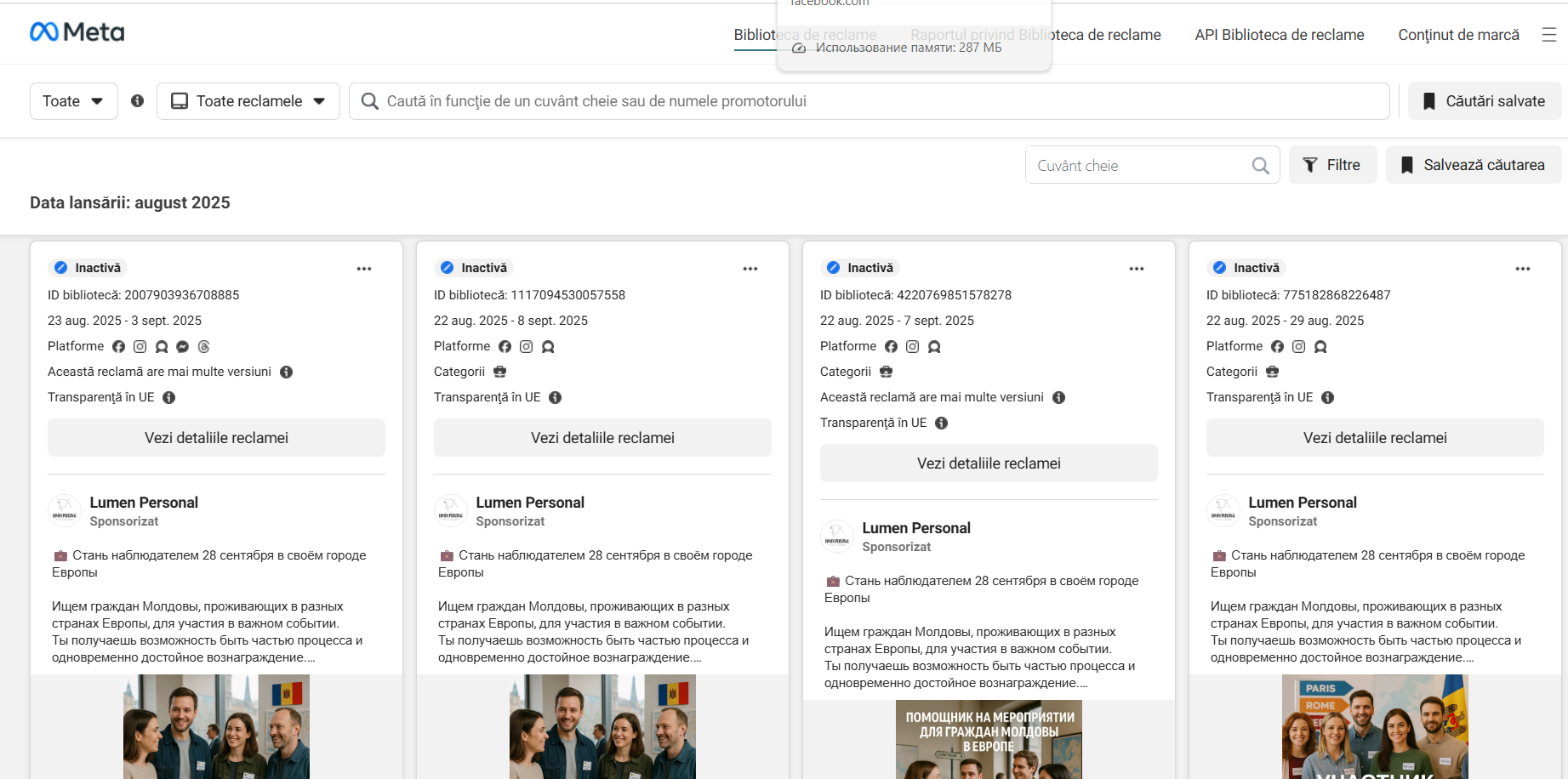
Task: Open the three-dots menu on ad 4220769851578278
Action: point(1137,269)
